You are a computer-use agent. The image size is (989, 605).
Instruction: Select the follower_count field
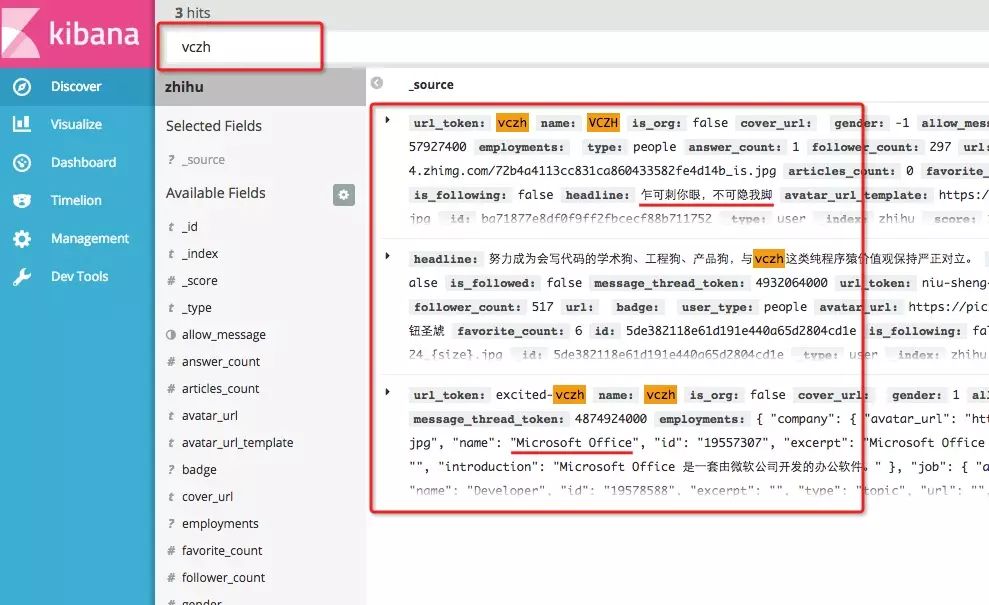[x=223, y=578]
